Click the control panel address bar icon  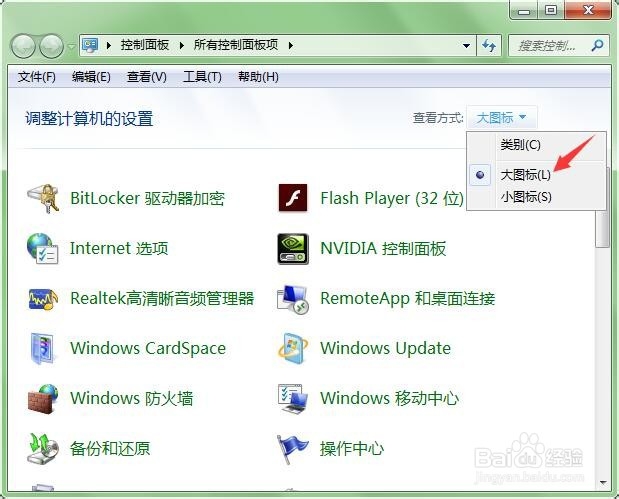click(90, 45)
